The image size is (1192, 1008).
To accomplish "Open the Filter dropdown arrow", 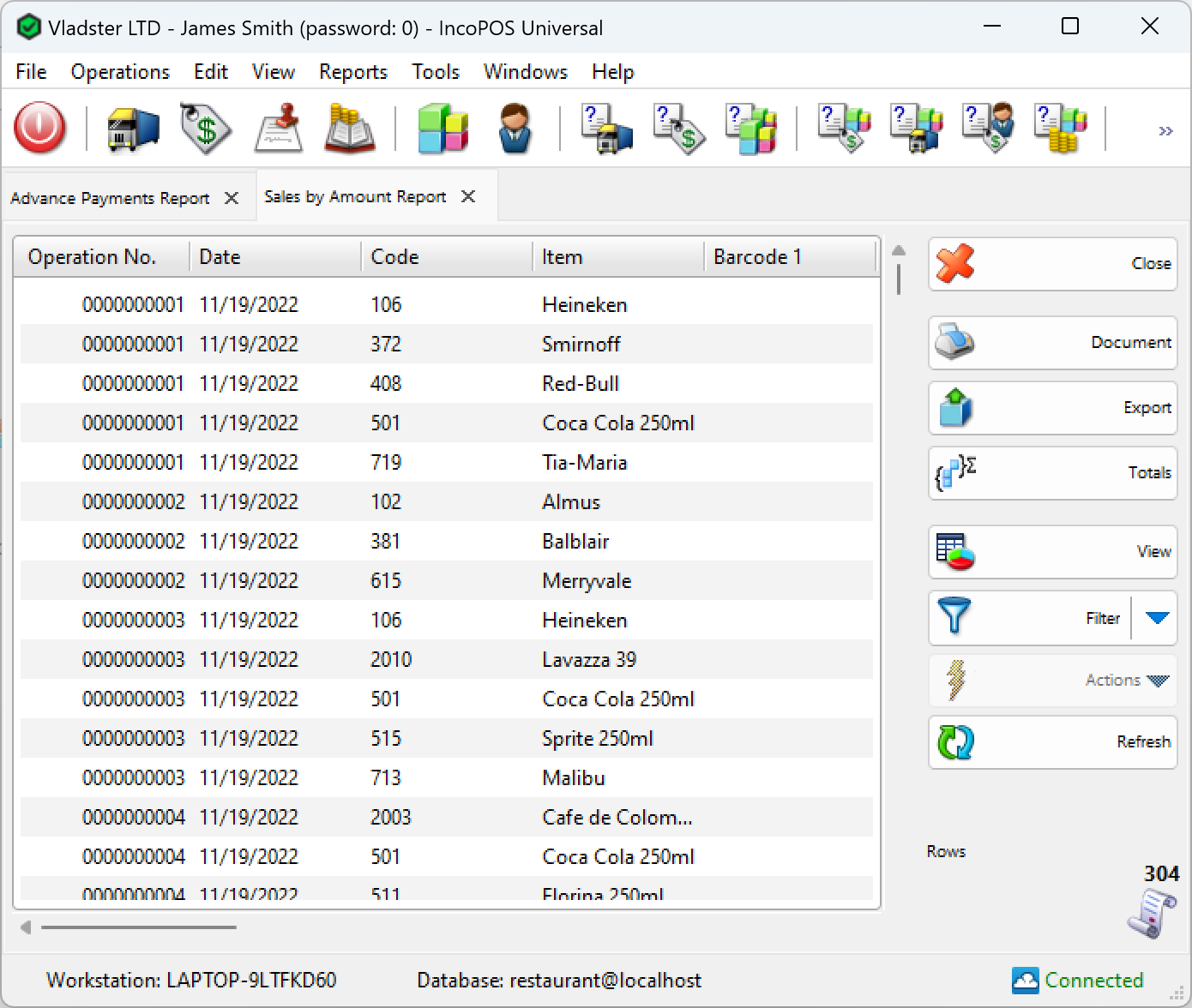I will pos(1157,618).
